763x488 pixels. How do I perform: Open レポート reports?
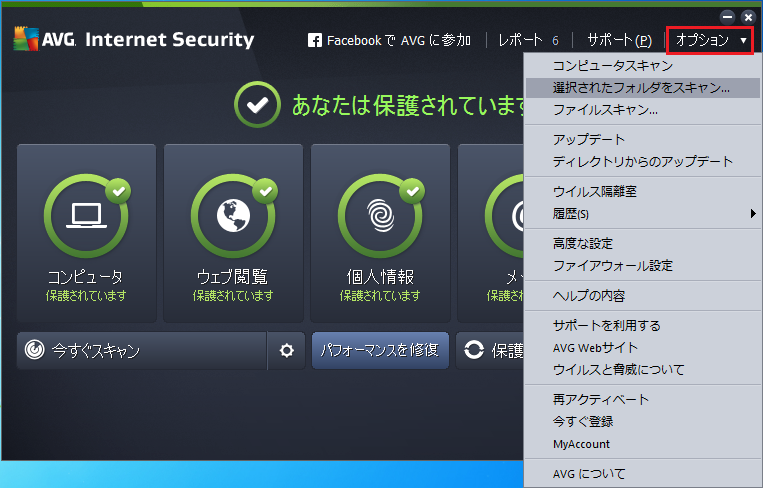click(x=520, y=40)
